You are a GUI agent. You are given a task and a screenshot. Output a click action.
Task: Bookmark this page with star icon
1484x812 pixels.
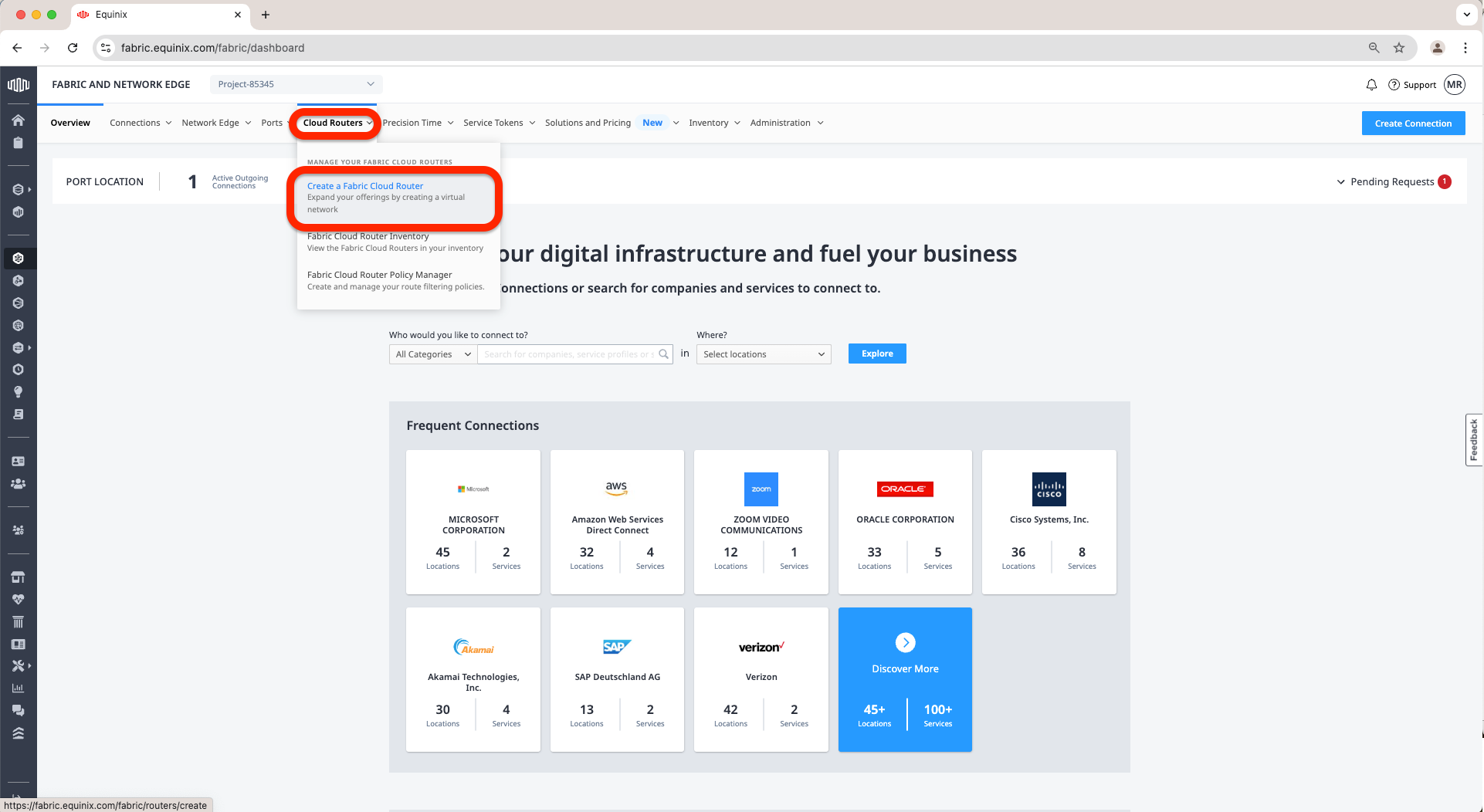pos(1399,48)
